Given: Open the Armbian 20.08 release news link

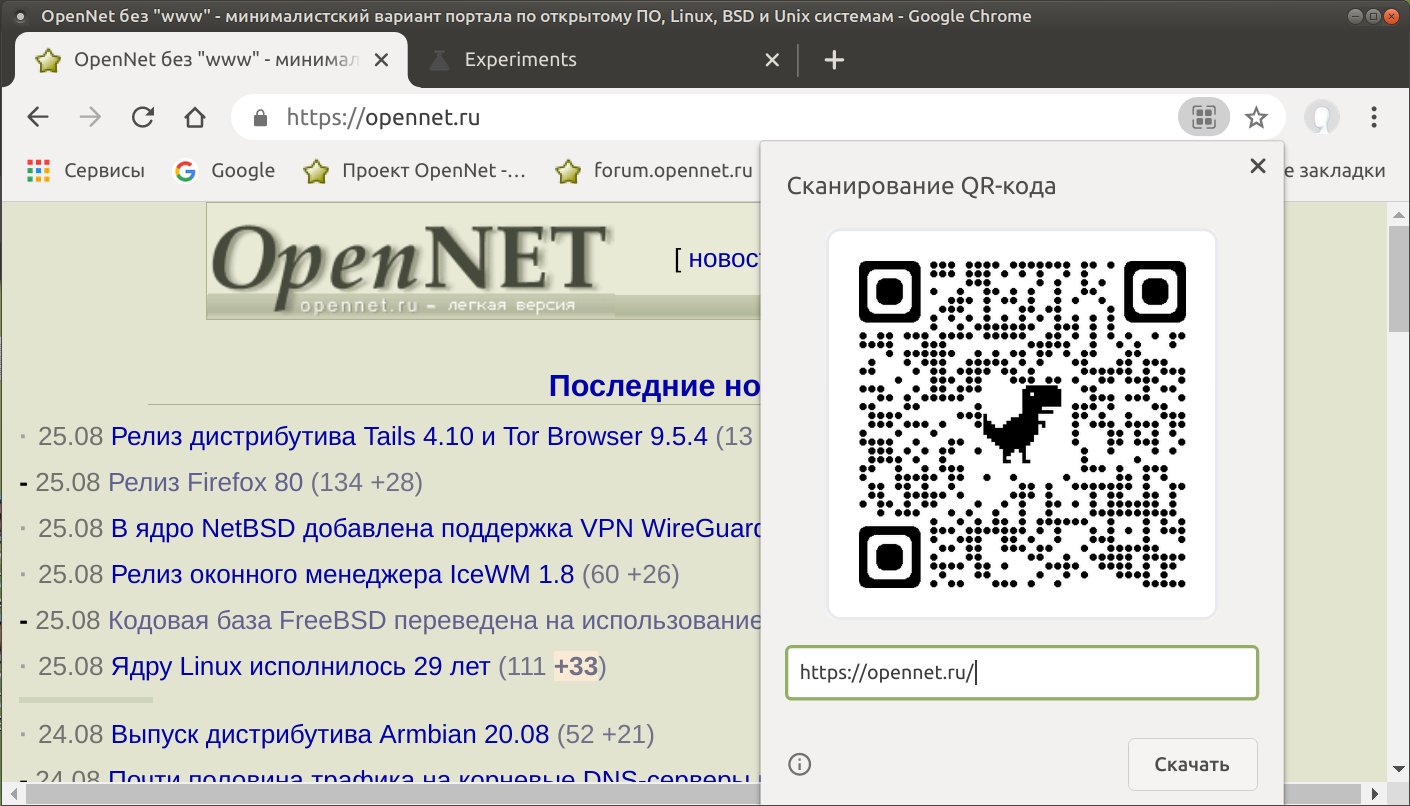Looking at the screenshot, I should coord(330,736).
